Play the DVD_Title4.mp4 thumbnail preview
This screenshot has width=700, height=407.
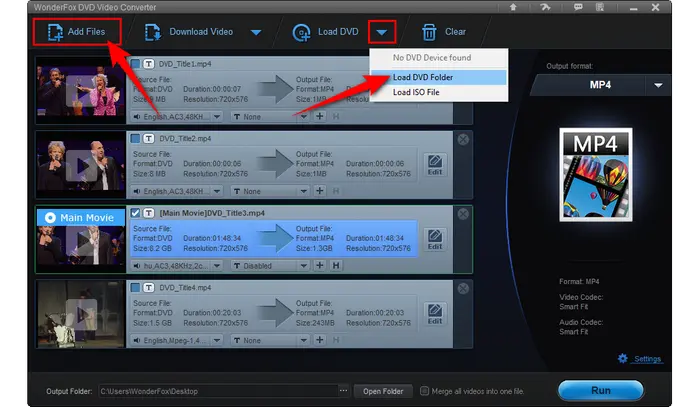point(81,314)
